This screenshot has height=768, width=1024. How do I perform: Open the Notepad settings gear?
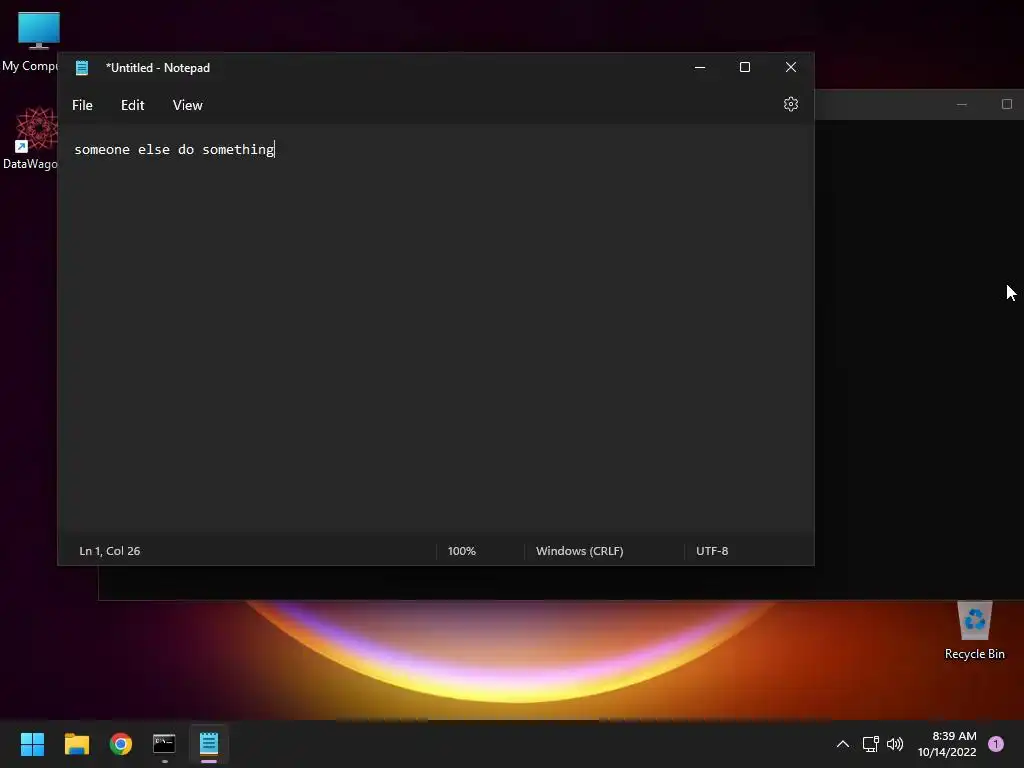(x=790, y=104)
